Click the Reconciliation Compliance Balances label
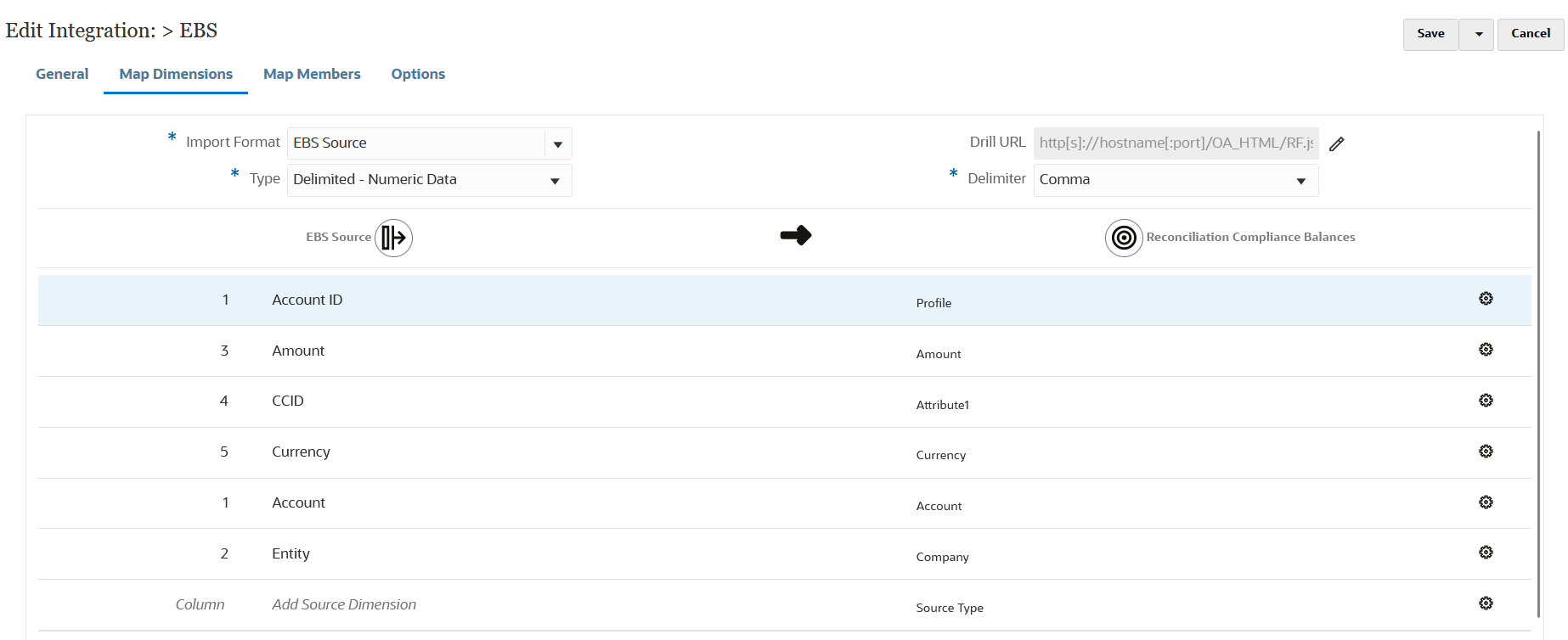The height and width of the screenshot is (640, 1568). [x=1250, y=237]
